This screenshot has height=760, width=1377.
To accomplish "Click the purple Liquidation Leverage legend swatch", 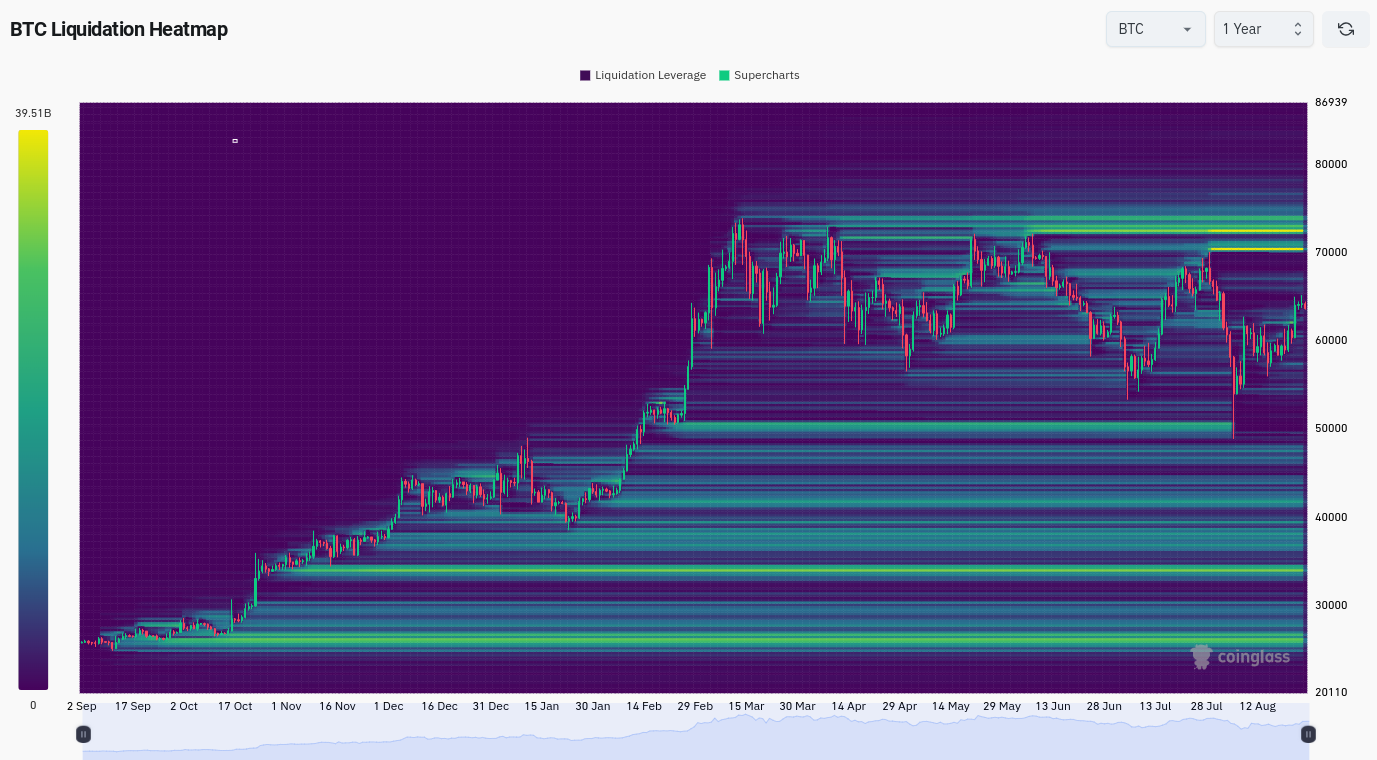I will point(585,75).
